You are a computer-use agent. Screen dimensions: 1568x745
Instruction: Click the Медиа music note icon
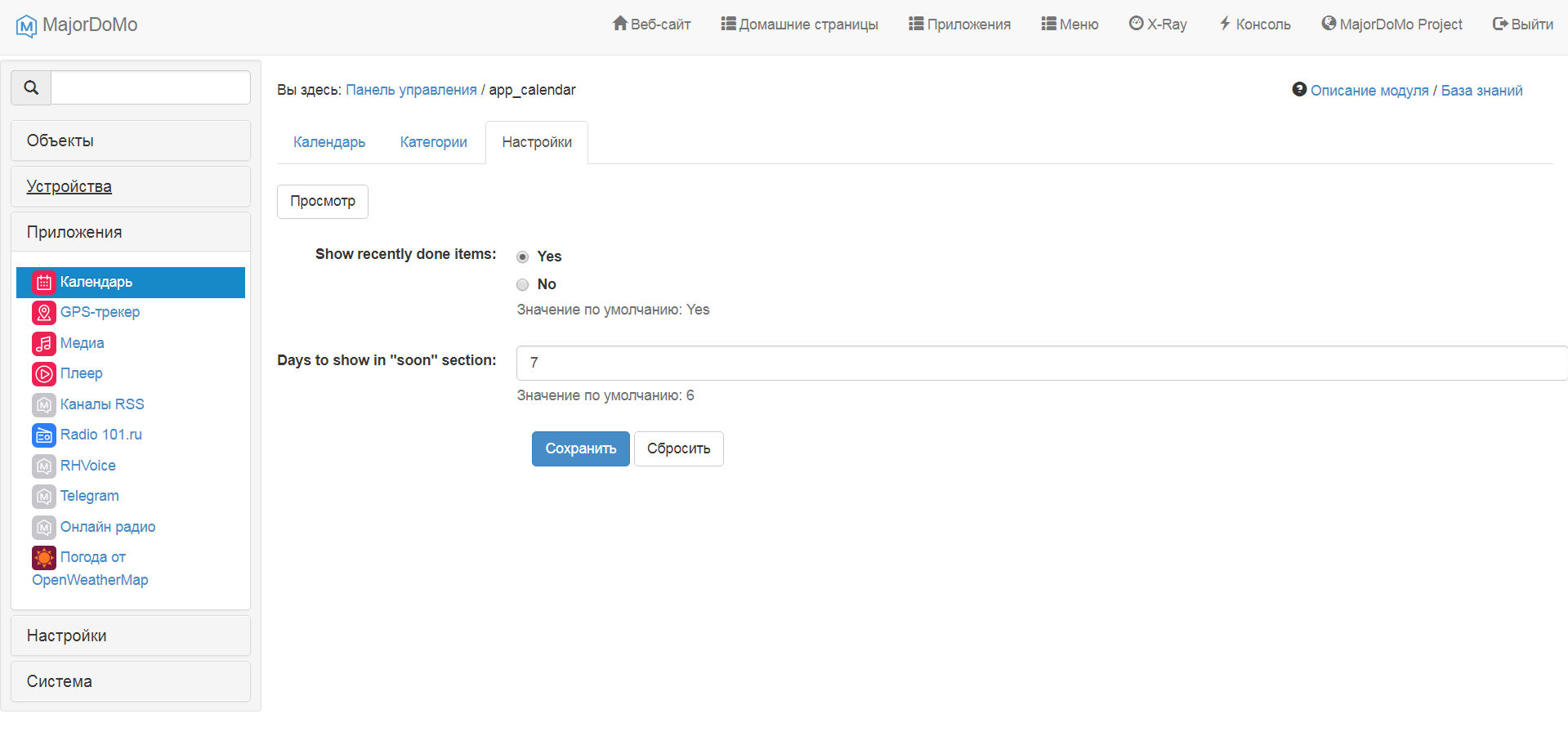click(44, 344)
